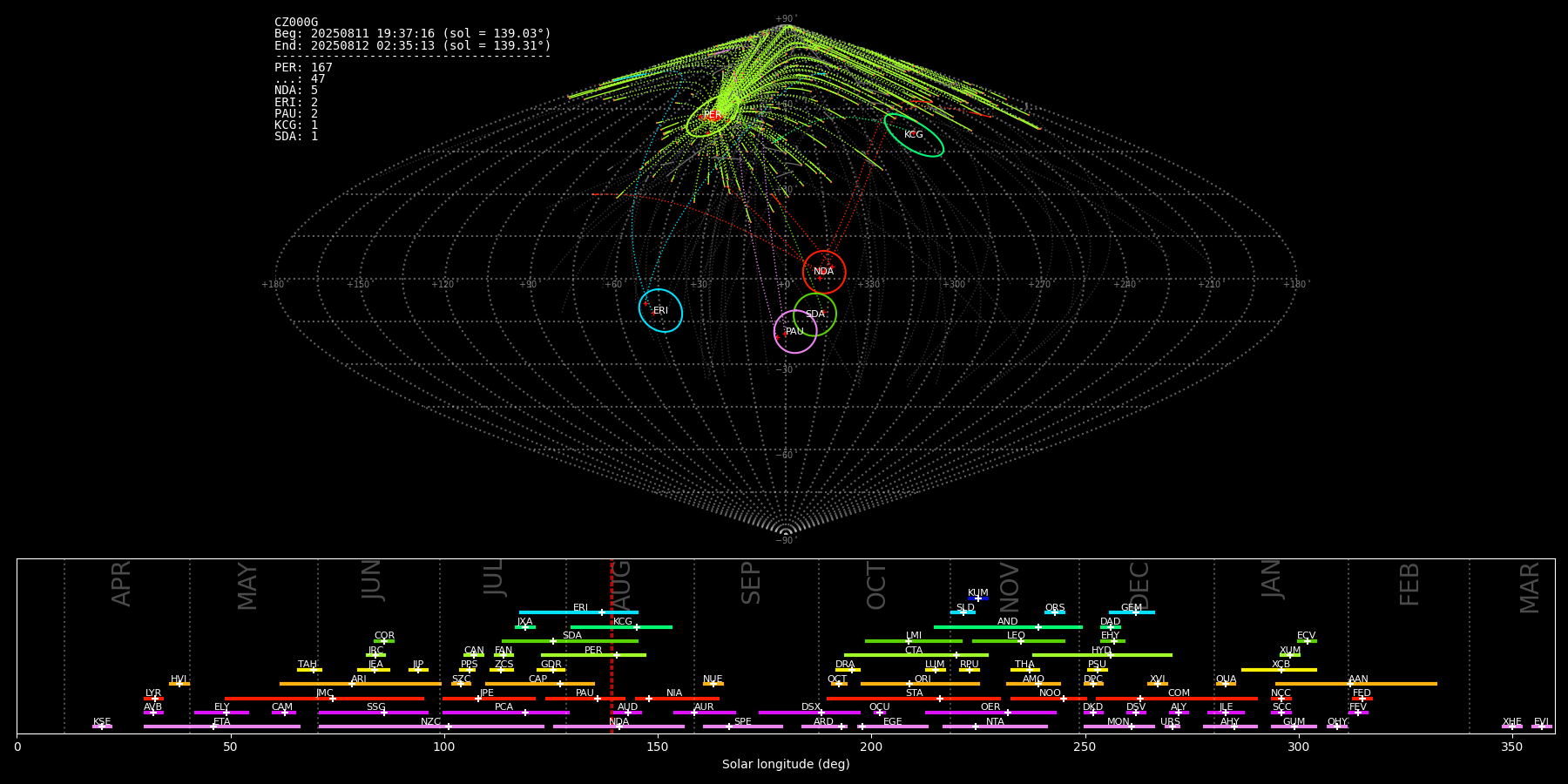
Task: Click the -90 latitude label at map bottom
Action: 785,541
